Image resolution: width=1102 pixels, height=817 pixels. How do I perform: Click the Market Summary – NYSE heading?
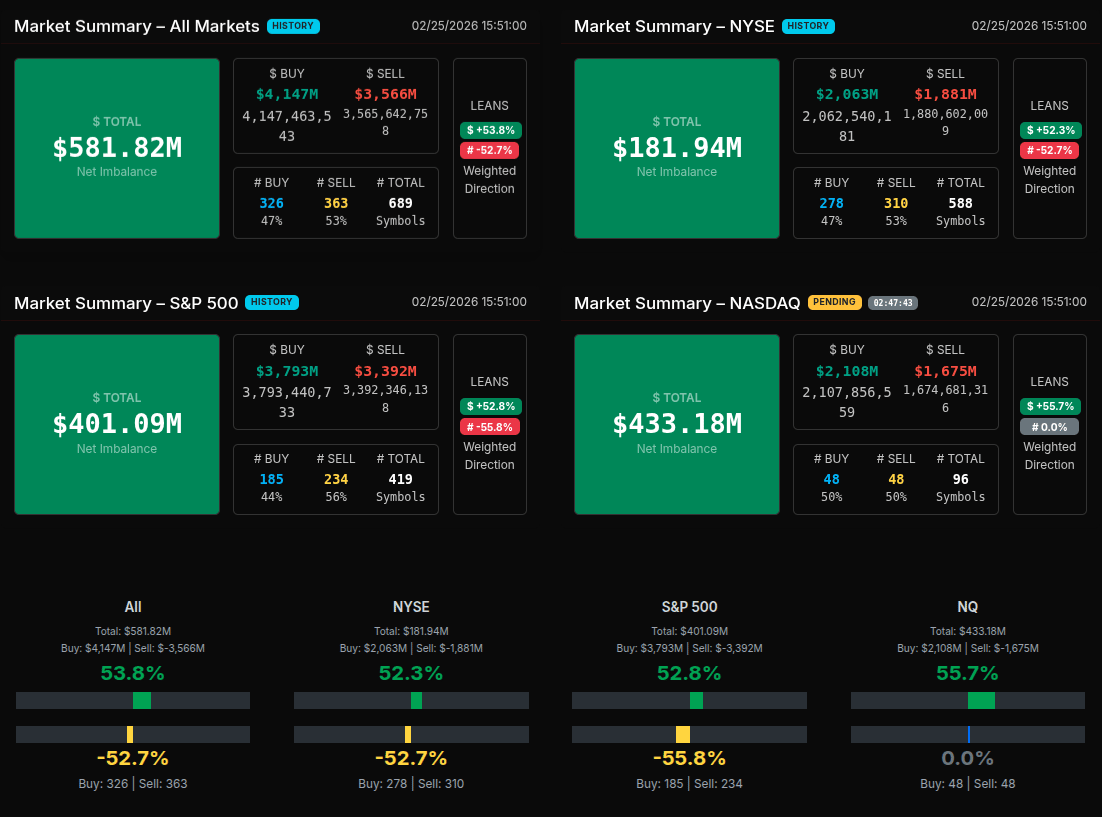[x=674, y=26]
